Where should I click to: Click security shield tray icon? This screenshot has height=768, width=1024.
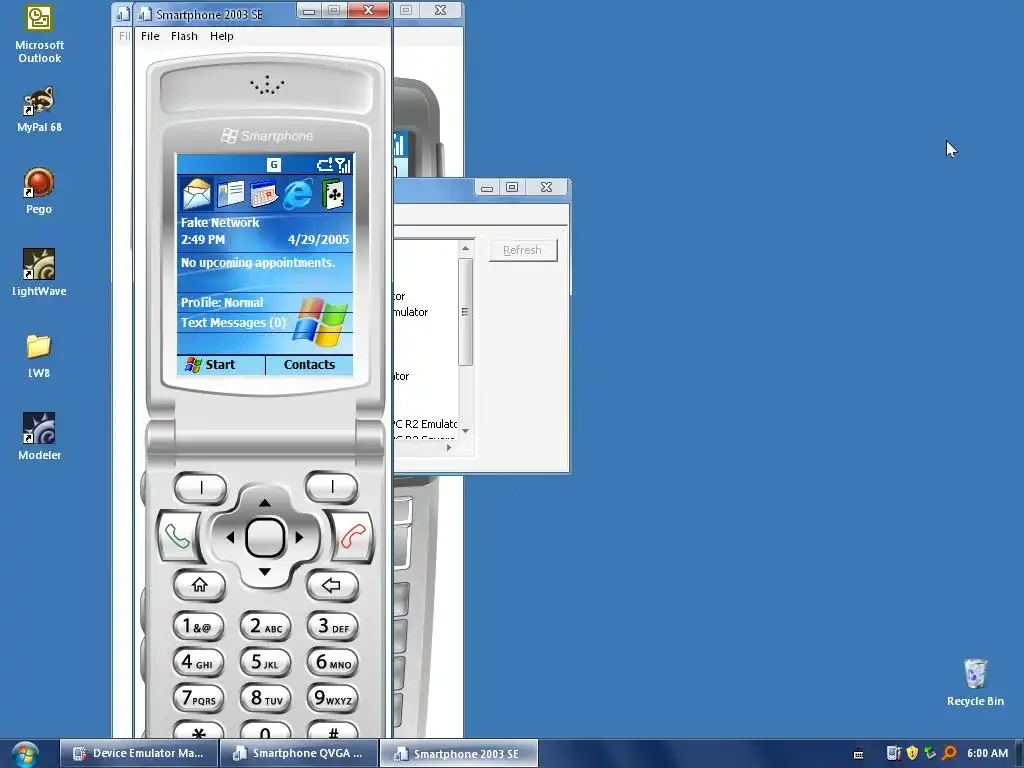(x=912, y=753)
